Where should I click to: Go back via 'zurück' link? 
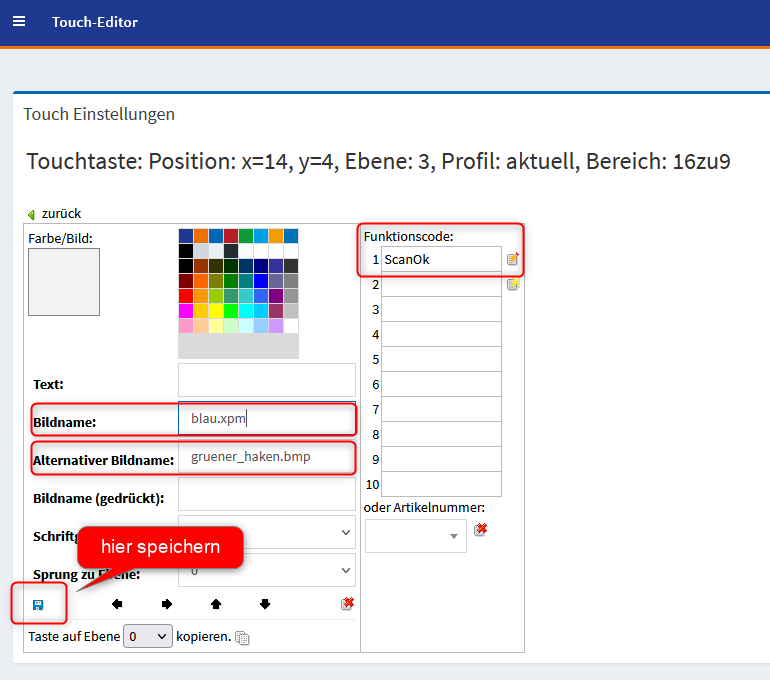[60, 213]
